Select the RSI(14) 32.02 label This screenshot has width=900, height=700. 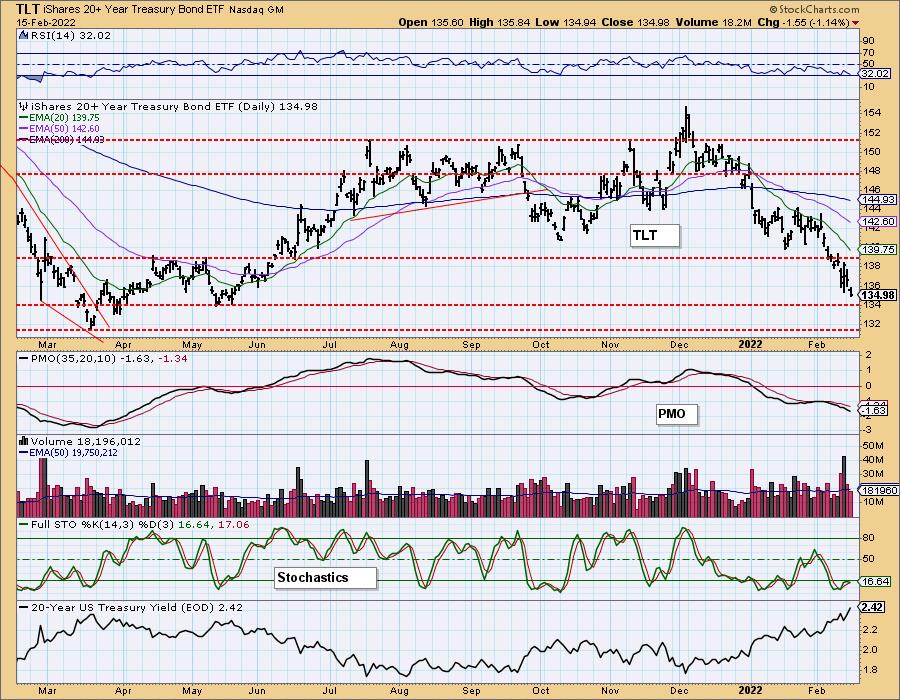[71, 35]
